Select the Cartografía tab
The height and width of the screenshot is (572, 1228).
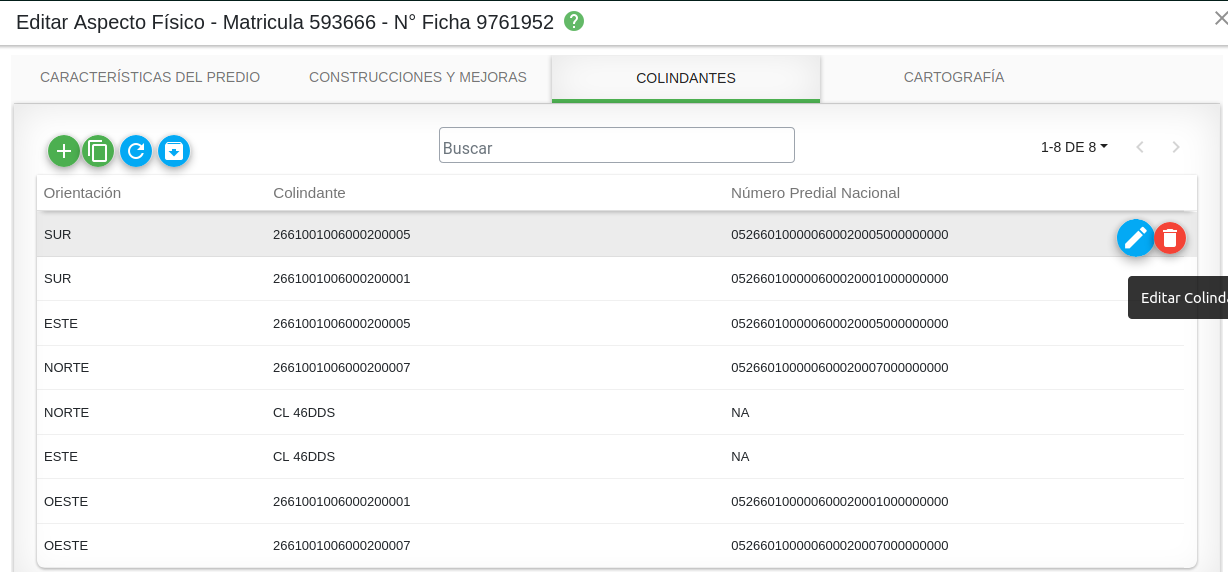954,77
